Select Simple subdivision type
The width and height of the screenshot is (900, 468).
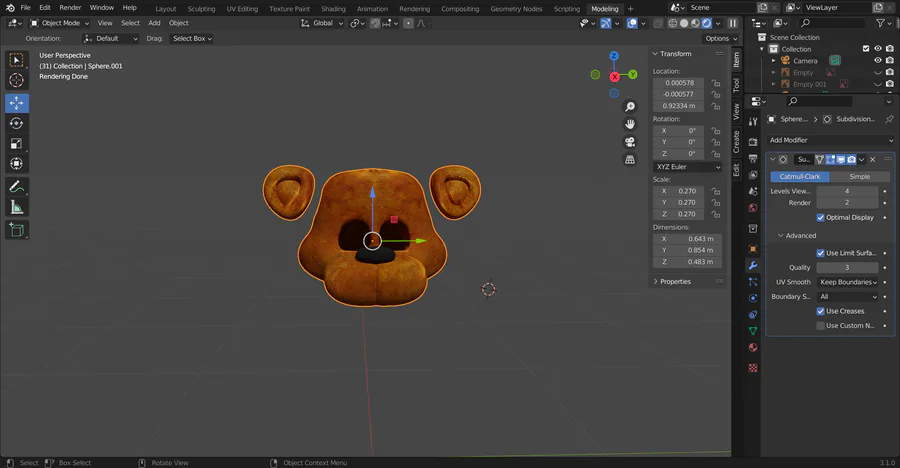859,177
